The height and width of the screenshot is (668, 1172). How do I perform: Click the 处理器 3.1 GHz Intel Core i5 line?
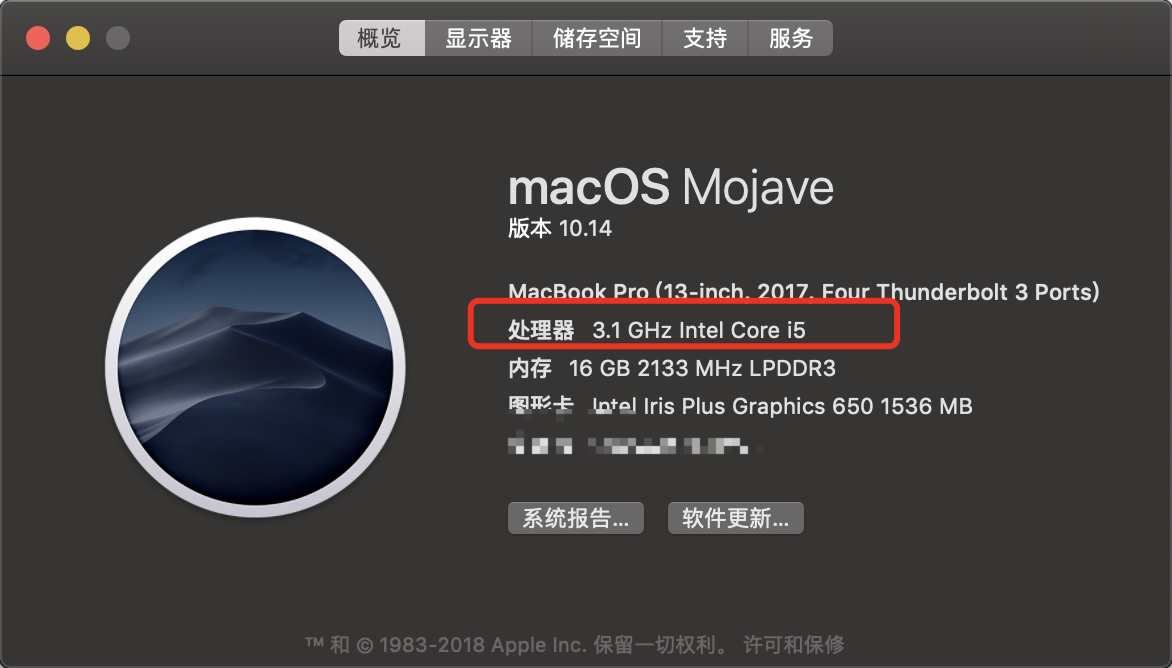tap(657, 330)
